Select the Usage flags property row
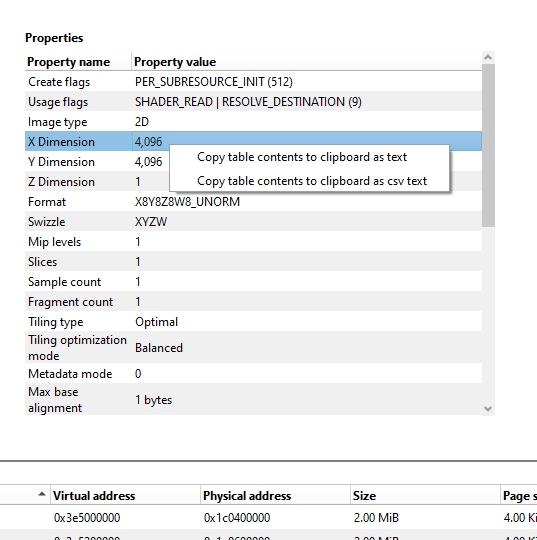The width and height of the screenshot is (537, 540). coord(253,102)
